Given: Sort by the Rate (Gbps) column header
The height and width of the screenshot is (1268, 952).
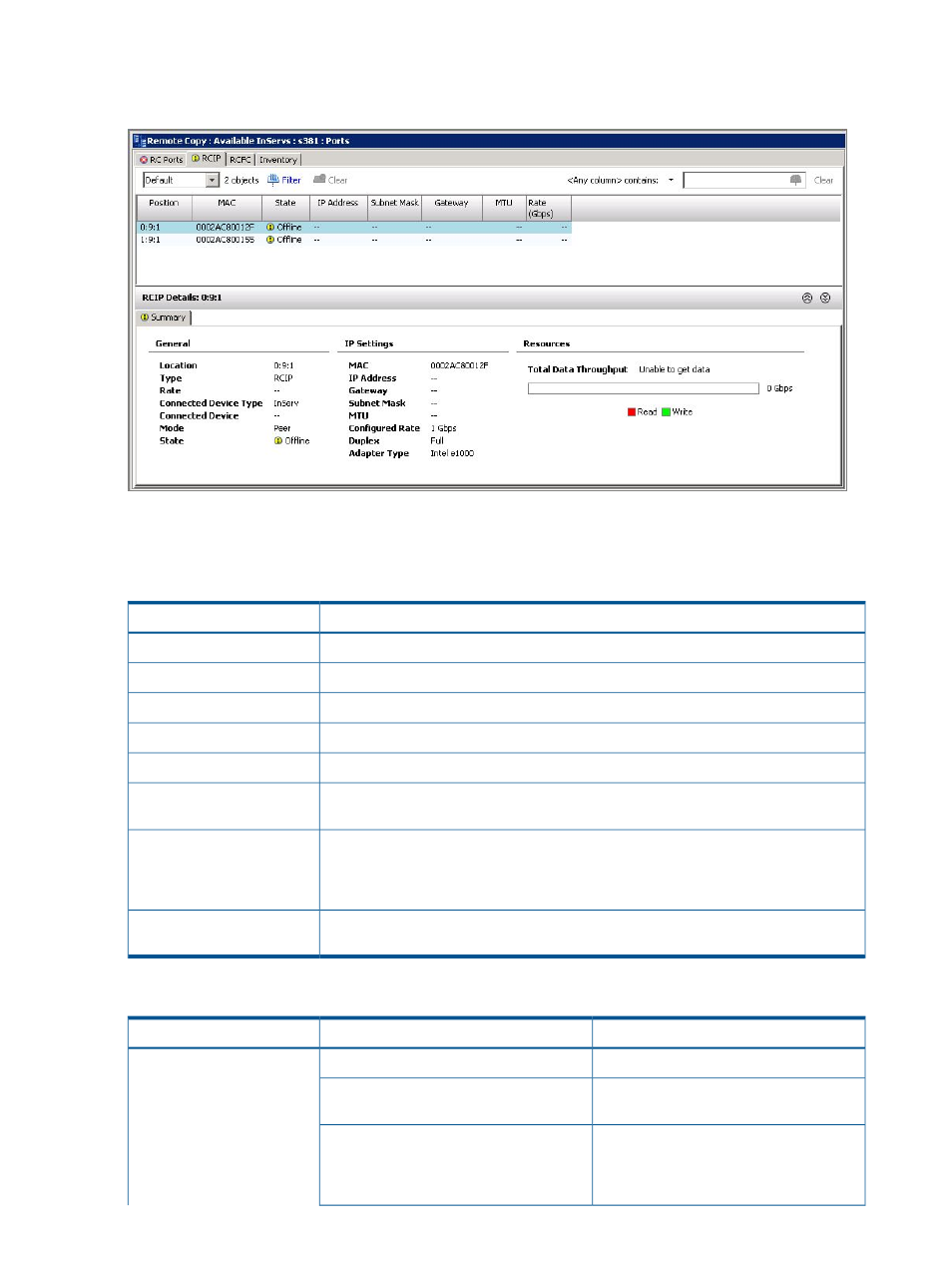Looking at the screenshot, I should coord(548,208).
